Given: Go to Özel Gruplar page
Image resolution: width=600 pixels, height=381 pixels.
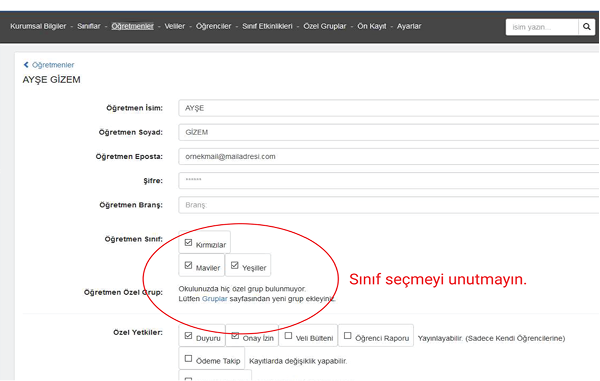Looking at the screenshot, I should 324,26.
